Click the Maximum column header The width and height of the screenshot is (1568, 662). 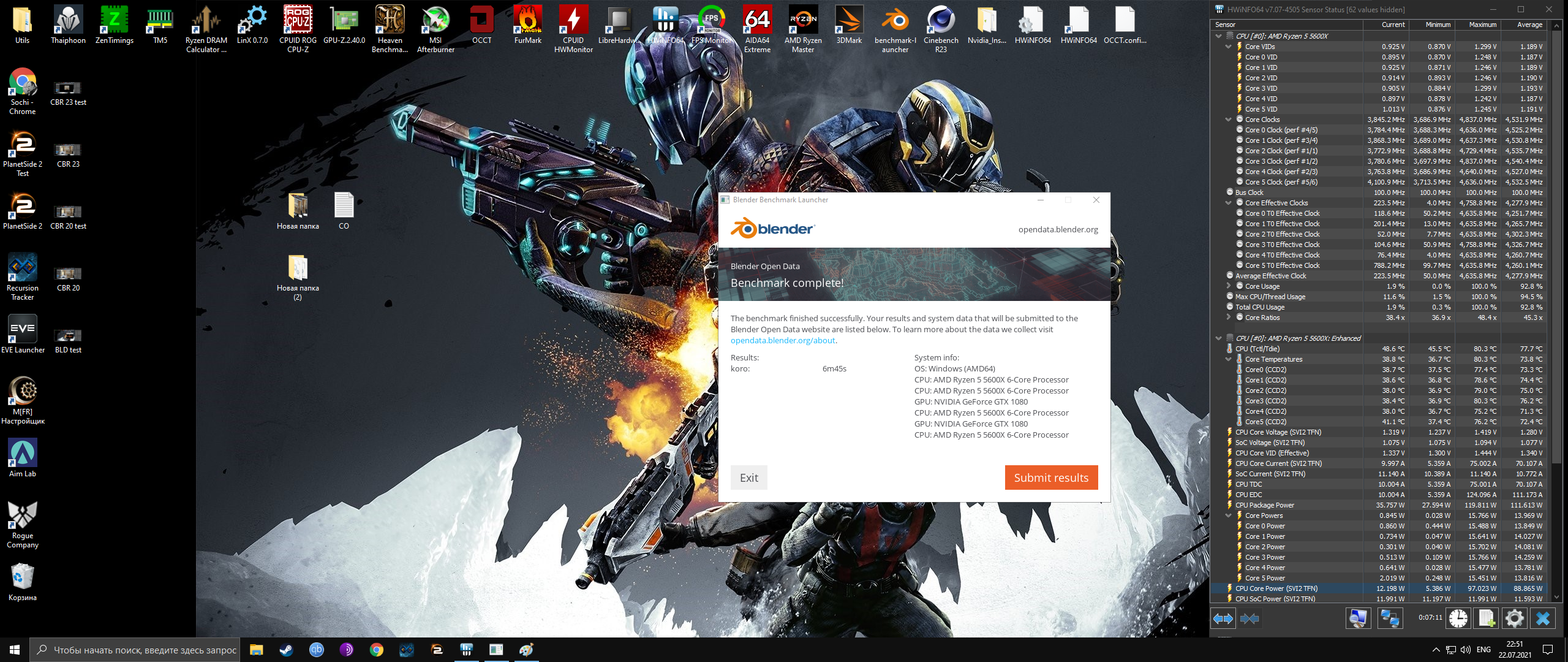pyautogui.click(x=1482, y=25)
